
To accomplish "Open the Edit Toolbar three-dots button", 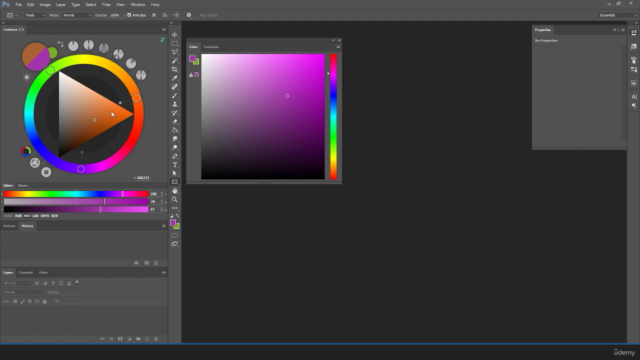I will click(x=175, y=208).
